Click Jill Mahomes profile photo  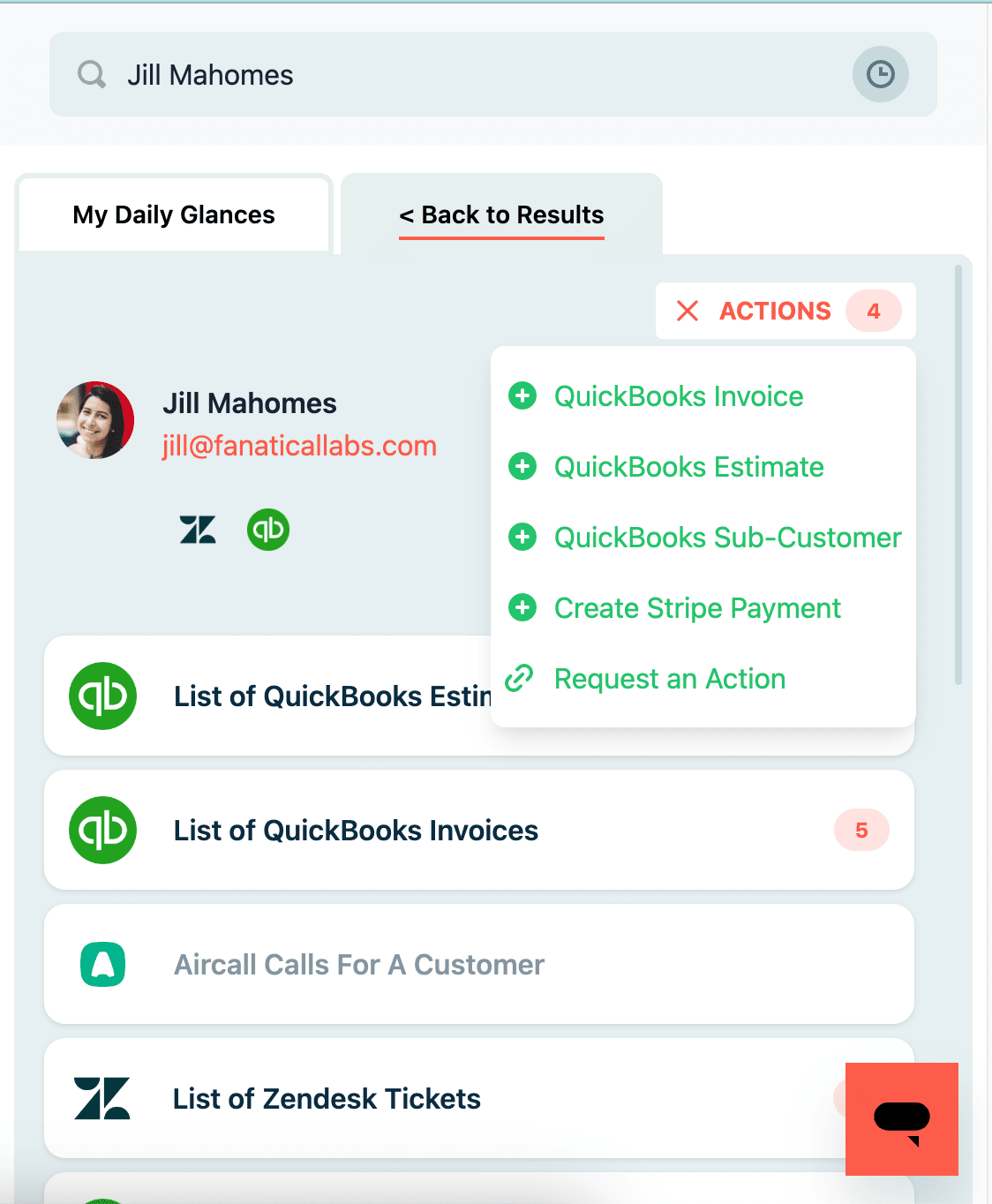click(95, 420)
